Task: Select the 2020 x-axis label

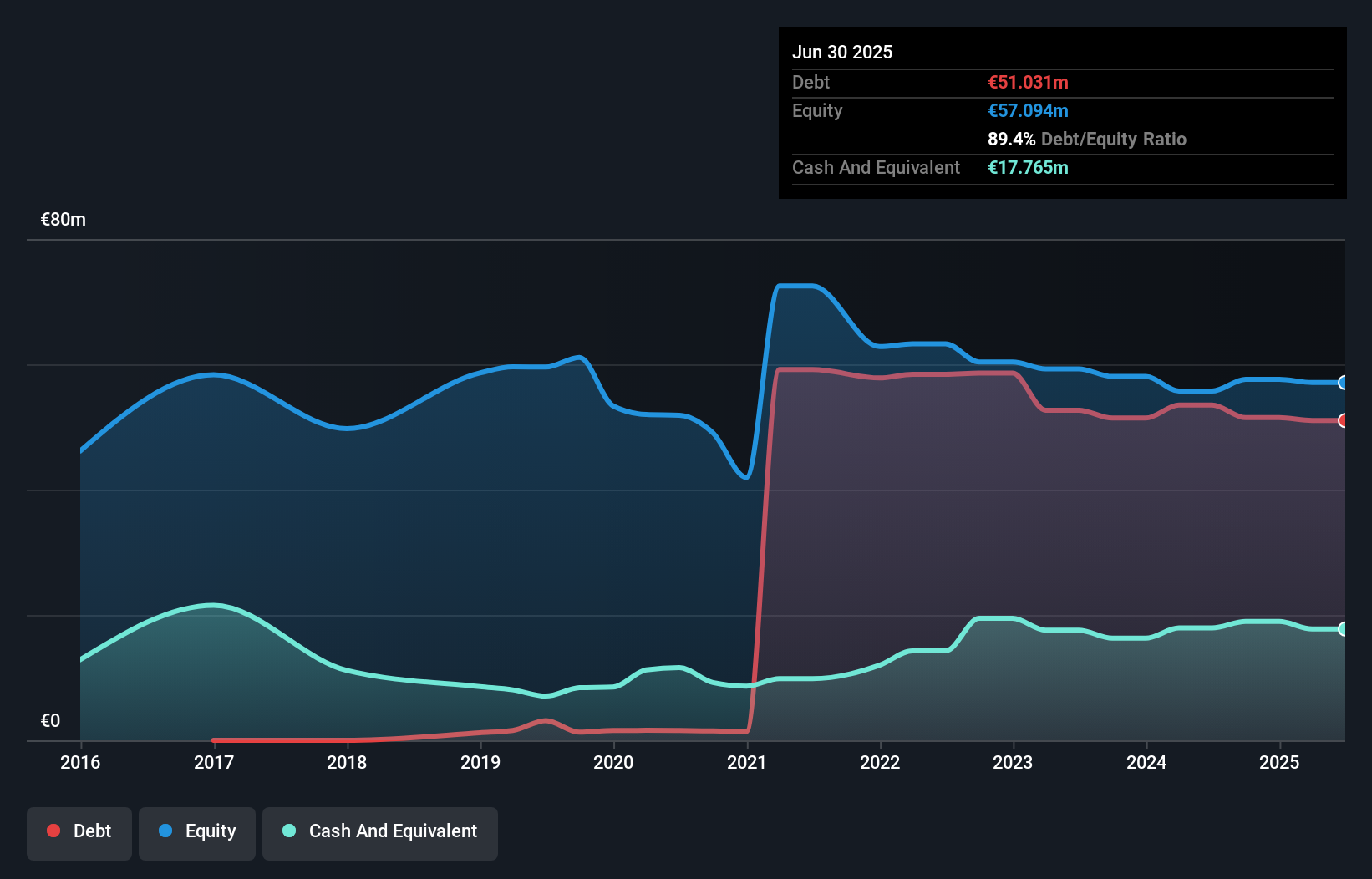Action: [613, 762]
